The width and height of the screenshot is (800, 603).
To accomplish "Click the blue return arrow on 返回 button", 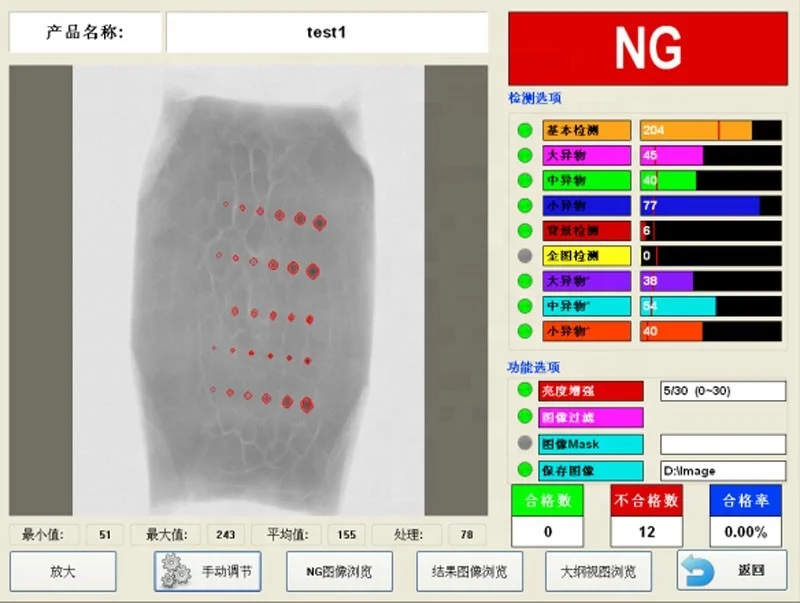I will click(695, 570).
